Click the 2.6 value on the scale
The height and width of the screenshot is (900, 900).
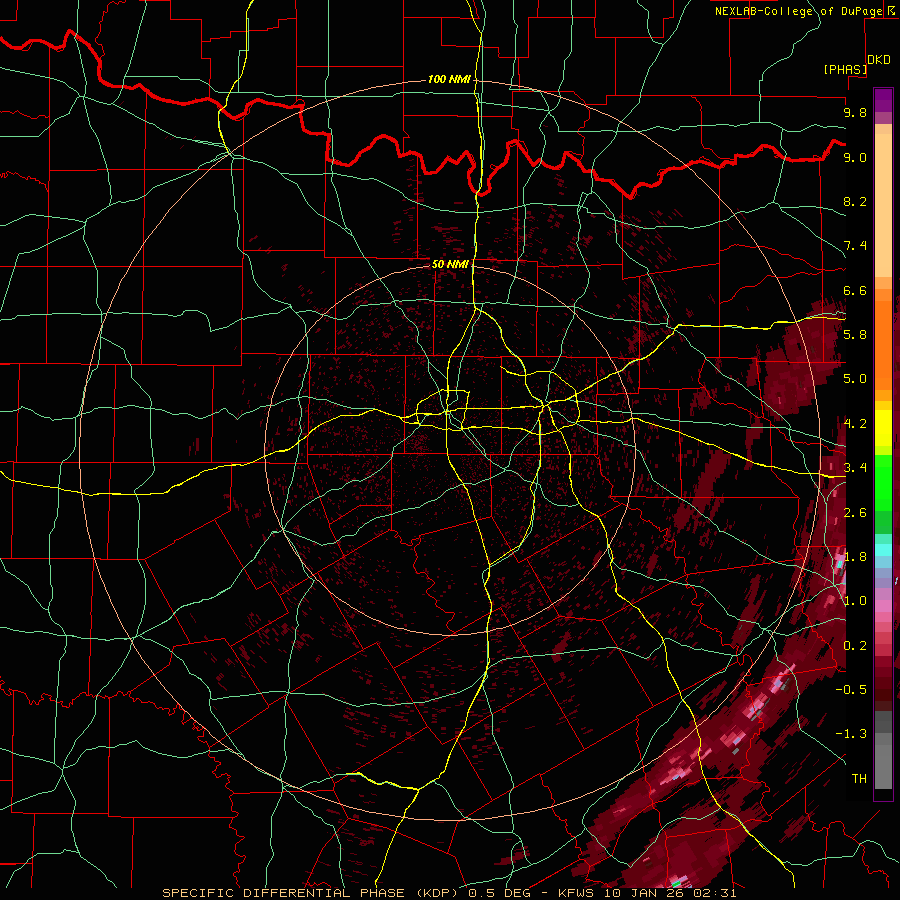coord(855,512)
